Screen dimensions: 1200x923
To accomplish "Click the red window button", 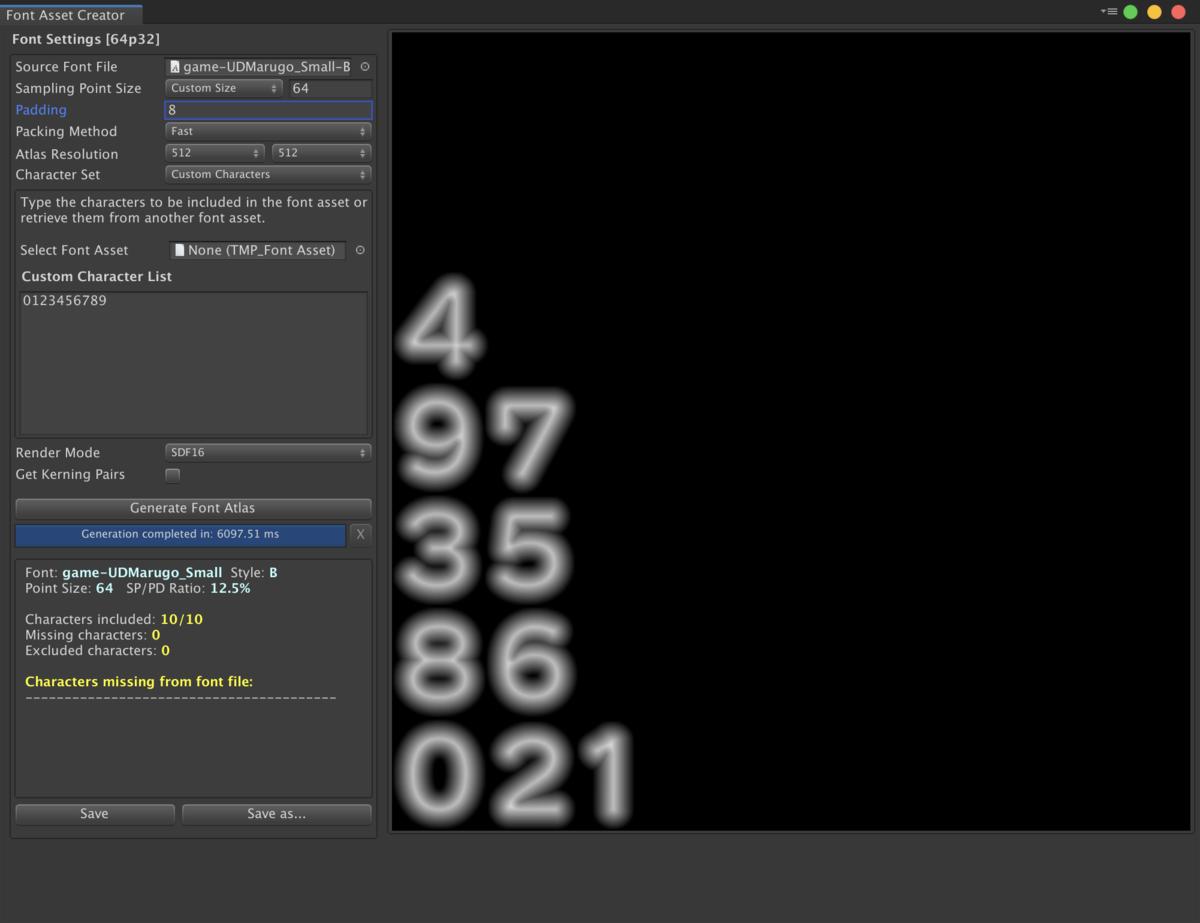I will 1179,12.
